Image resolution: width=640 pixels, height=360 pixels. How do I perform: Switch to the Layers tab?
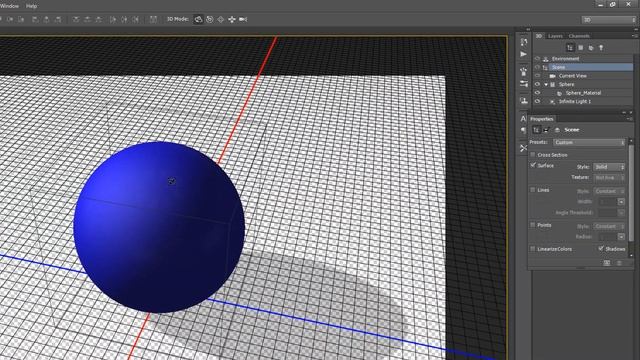(555, 36)
